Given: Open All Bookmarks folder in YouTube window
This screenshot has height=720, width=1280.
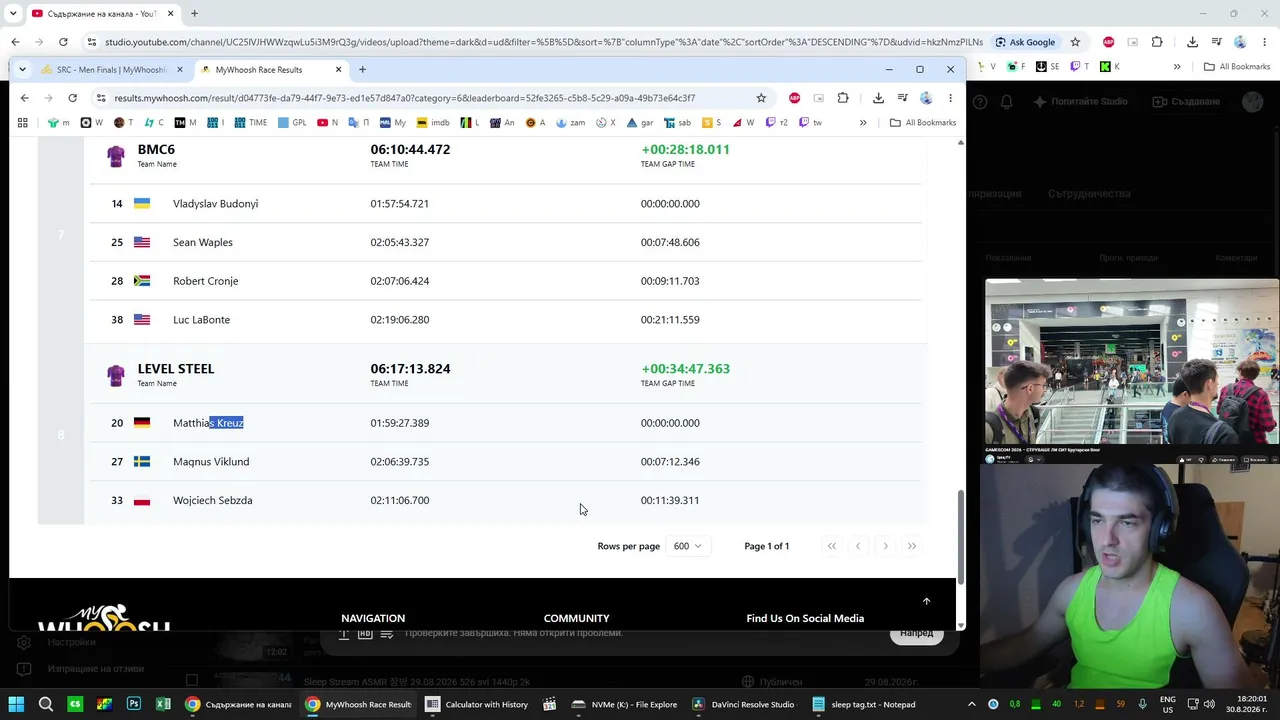Looking at the screenshot, I should click(1237, 67).
